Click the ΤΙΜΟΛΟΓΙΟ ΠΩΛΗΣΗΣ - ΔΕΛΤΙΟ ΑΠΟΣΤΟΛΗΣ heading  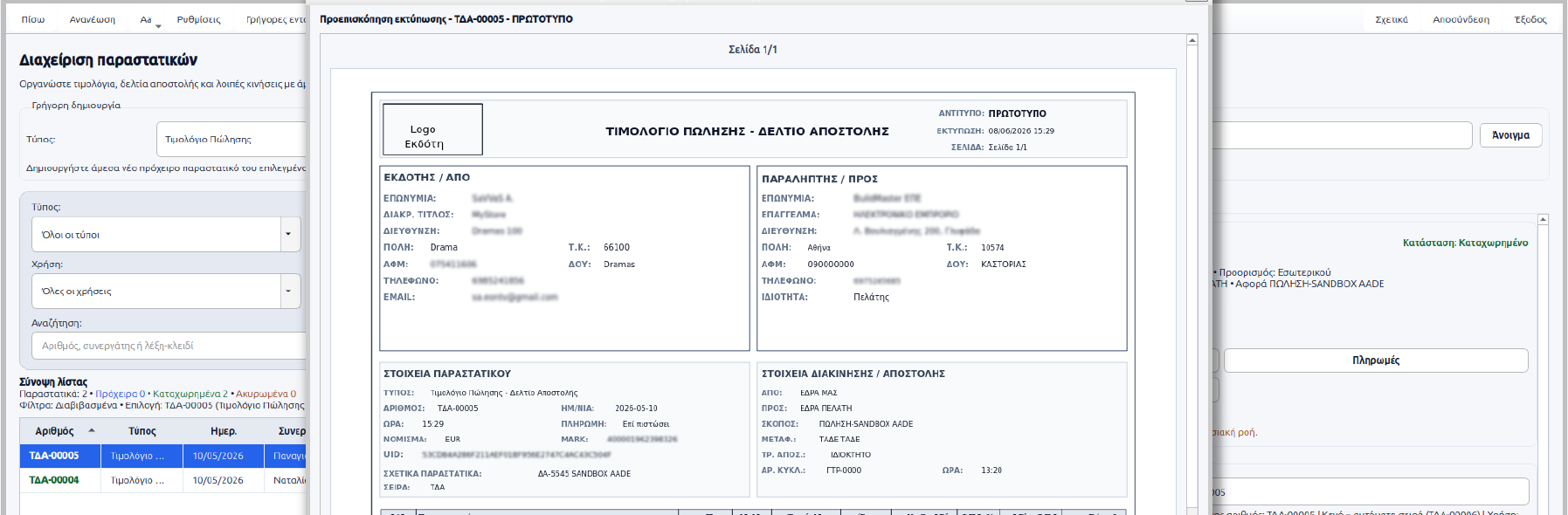tap(748, 131)
